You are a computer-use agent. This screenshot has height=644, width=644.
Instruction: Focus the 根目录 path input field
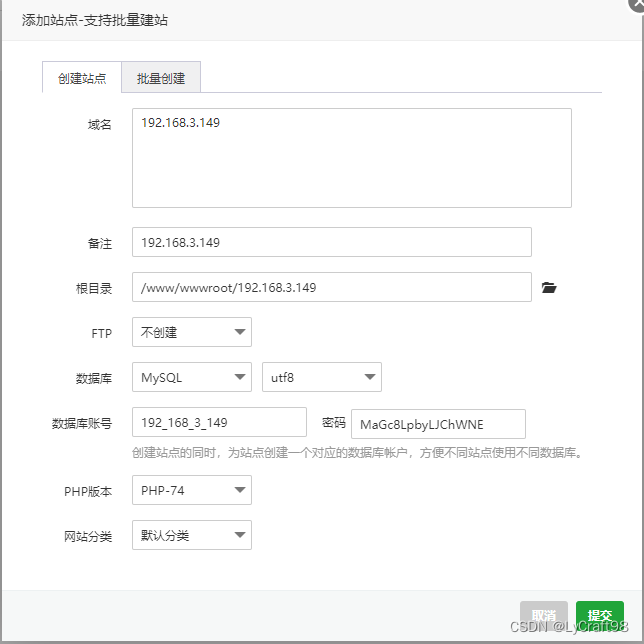pos(331,287)
